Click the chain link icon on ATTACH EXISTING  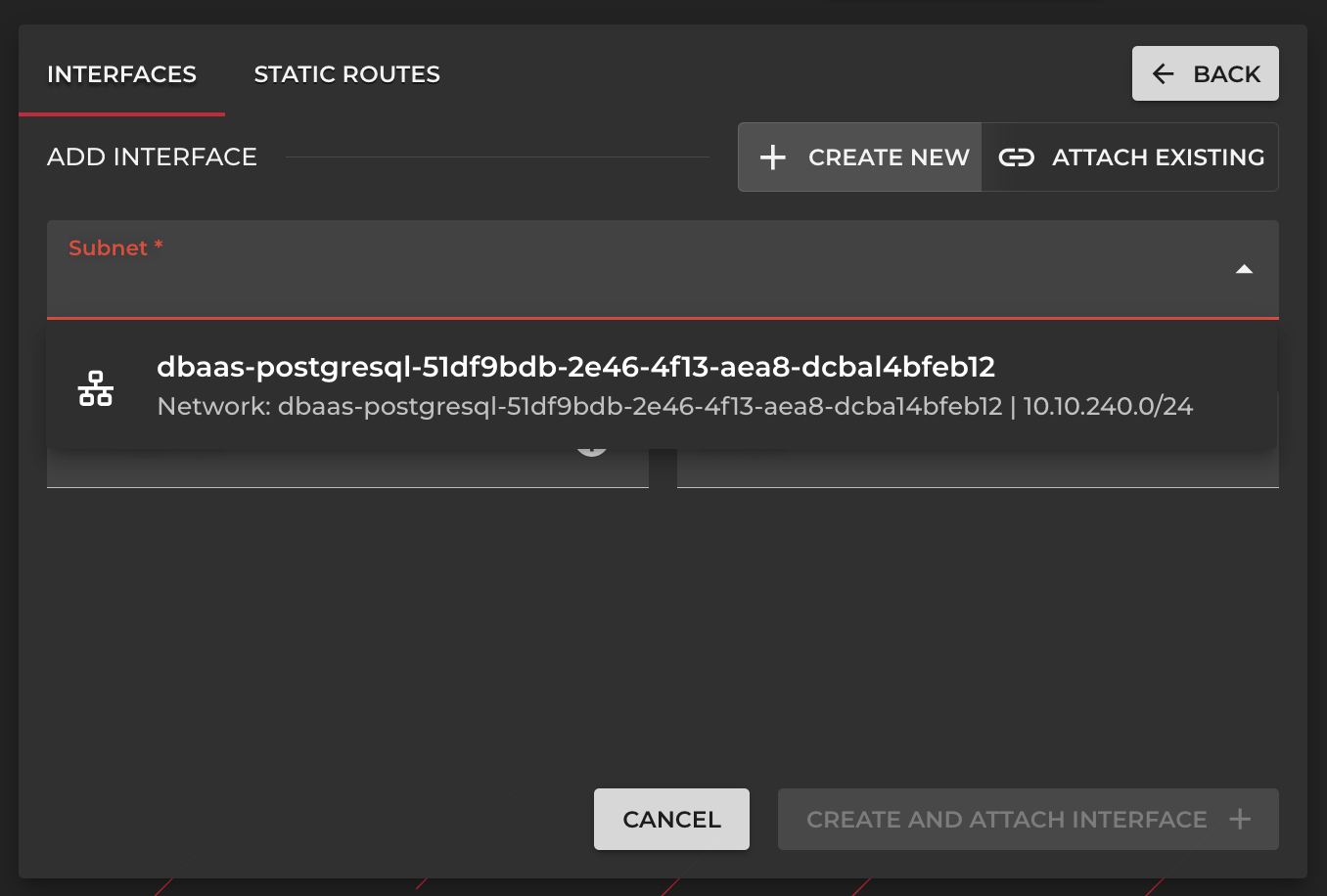coord(1018,157)
